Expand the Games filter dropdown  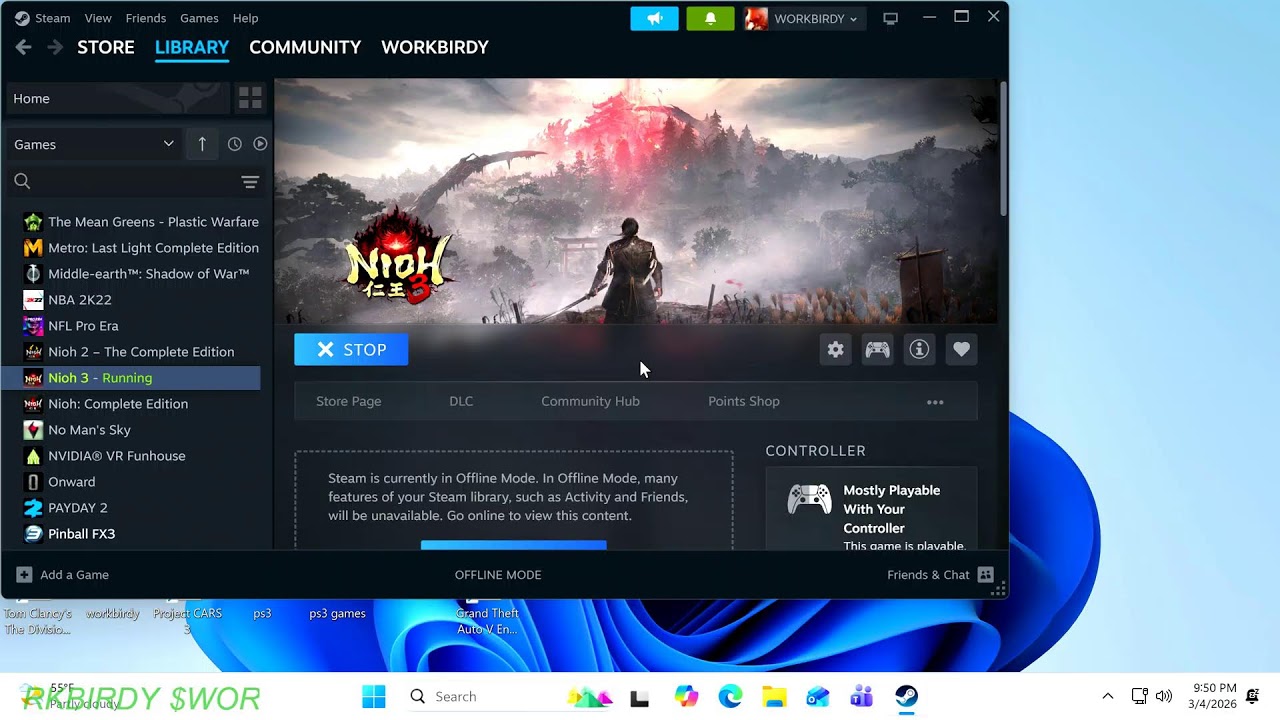click(95, 144)
